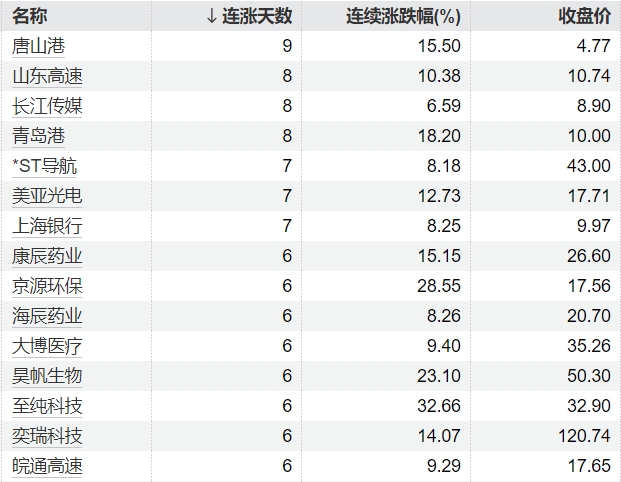This screenshot has height=482, width=621.
Task: Select the 海辰药业 entry
Action: [47, 316]
